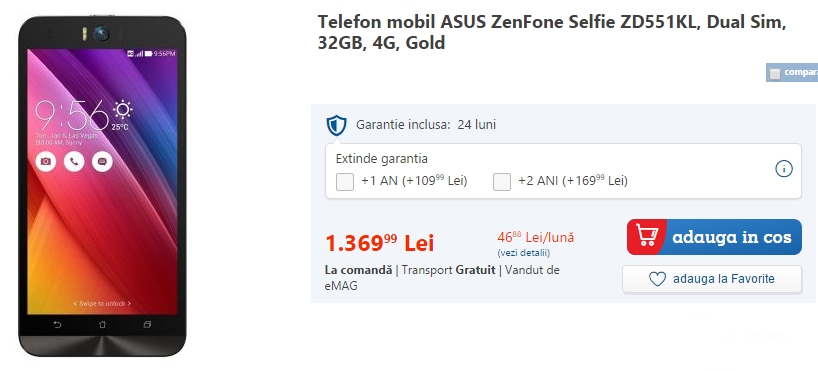Click adauga la Favorite button
The height and width of the screenshot is (371, 818).
712,279
